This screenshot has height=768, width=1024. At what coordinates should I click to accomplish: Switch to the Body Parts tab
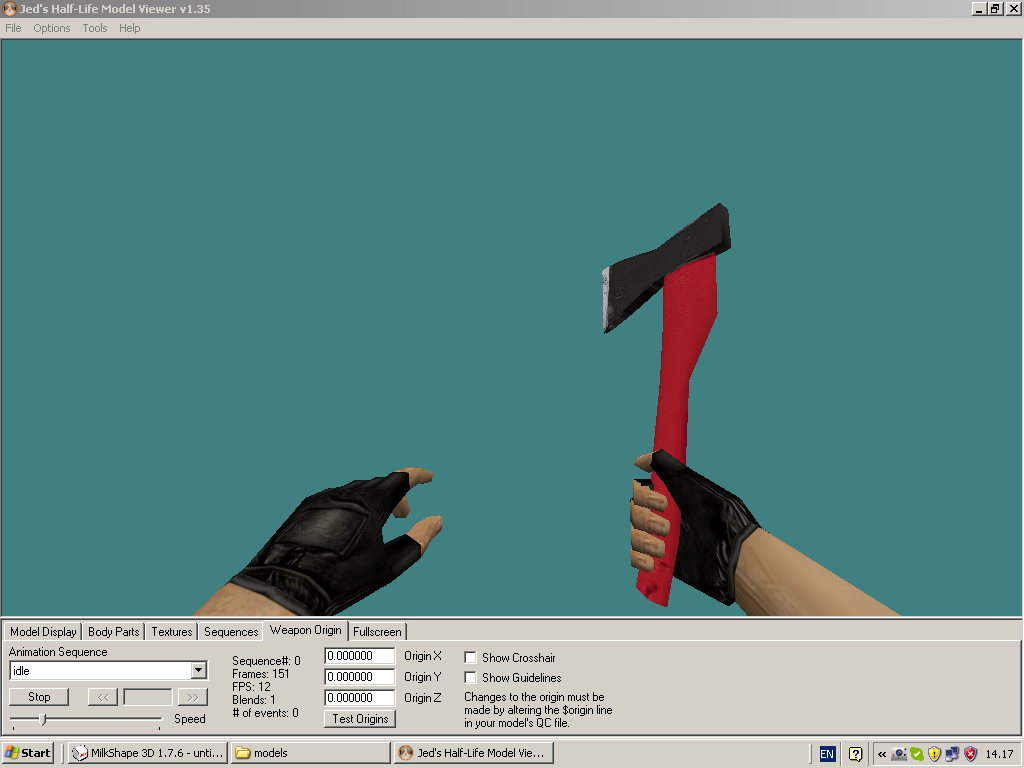(x=114, y=632)
